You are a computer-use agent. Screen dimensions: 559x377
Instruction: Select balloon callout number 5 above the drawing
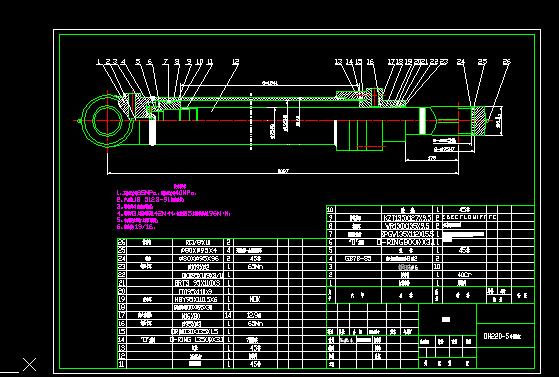tap(138, 62)
